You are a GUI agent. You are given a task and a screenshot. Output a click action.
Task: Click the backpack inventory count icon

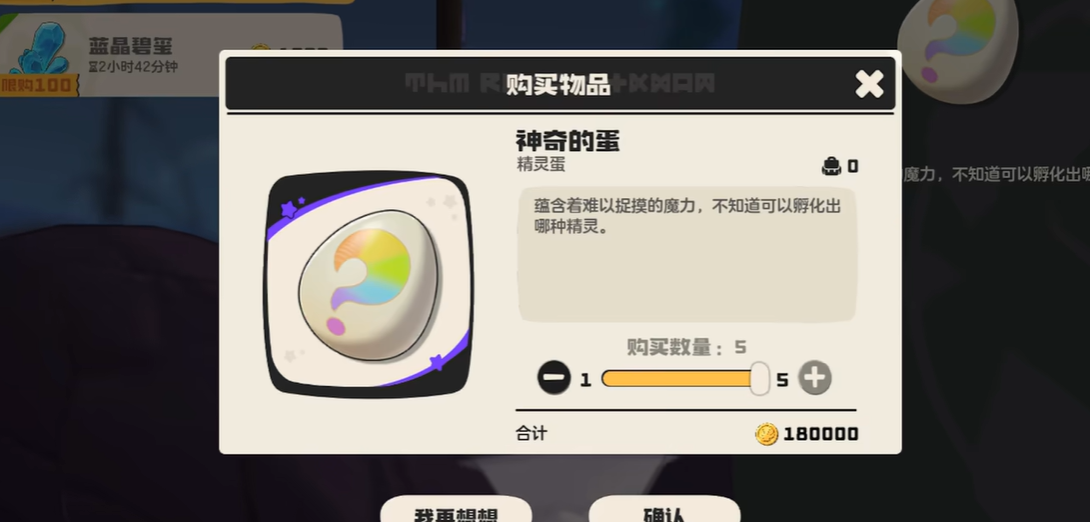coord(831,166)
